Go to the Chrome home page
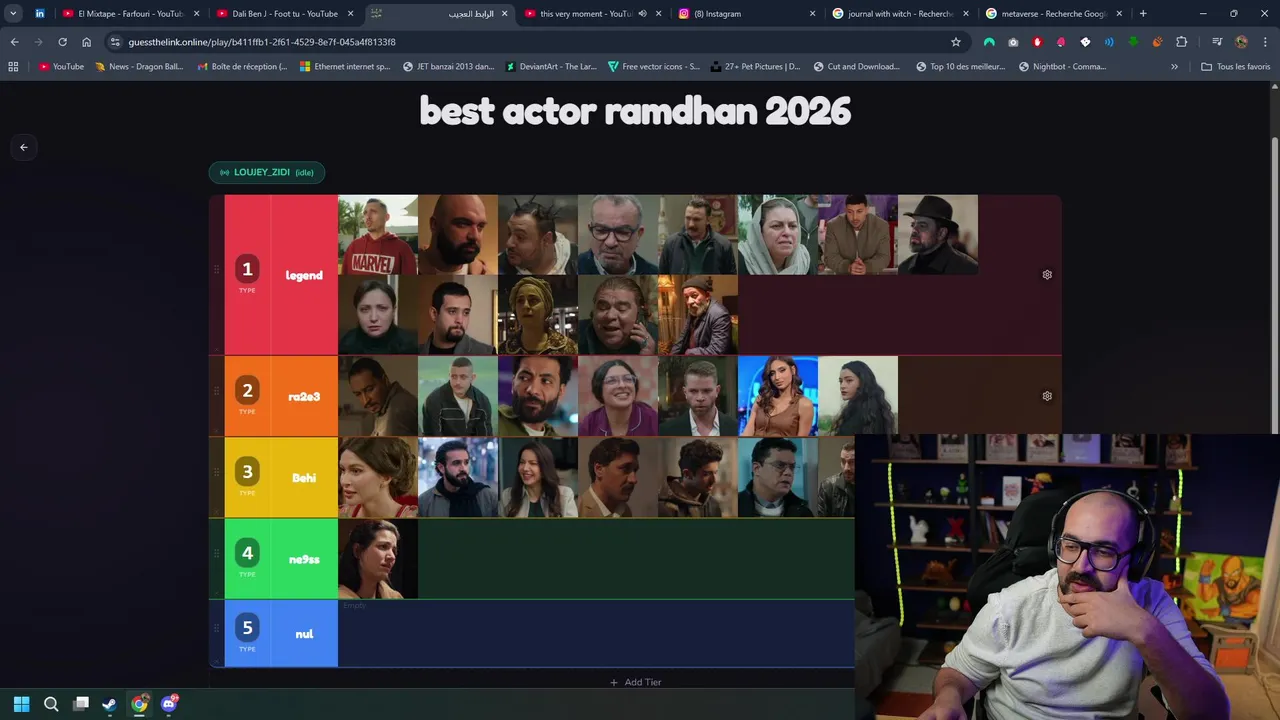This screenshot has width=1280, height=720. click(x=86, y=42)
